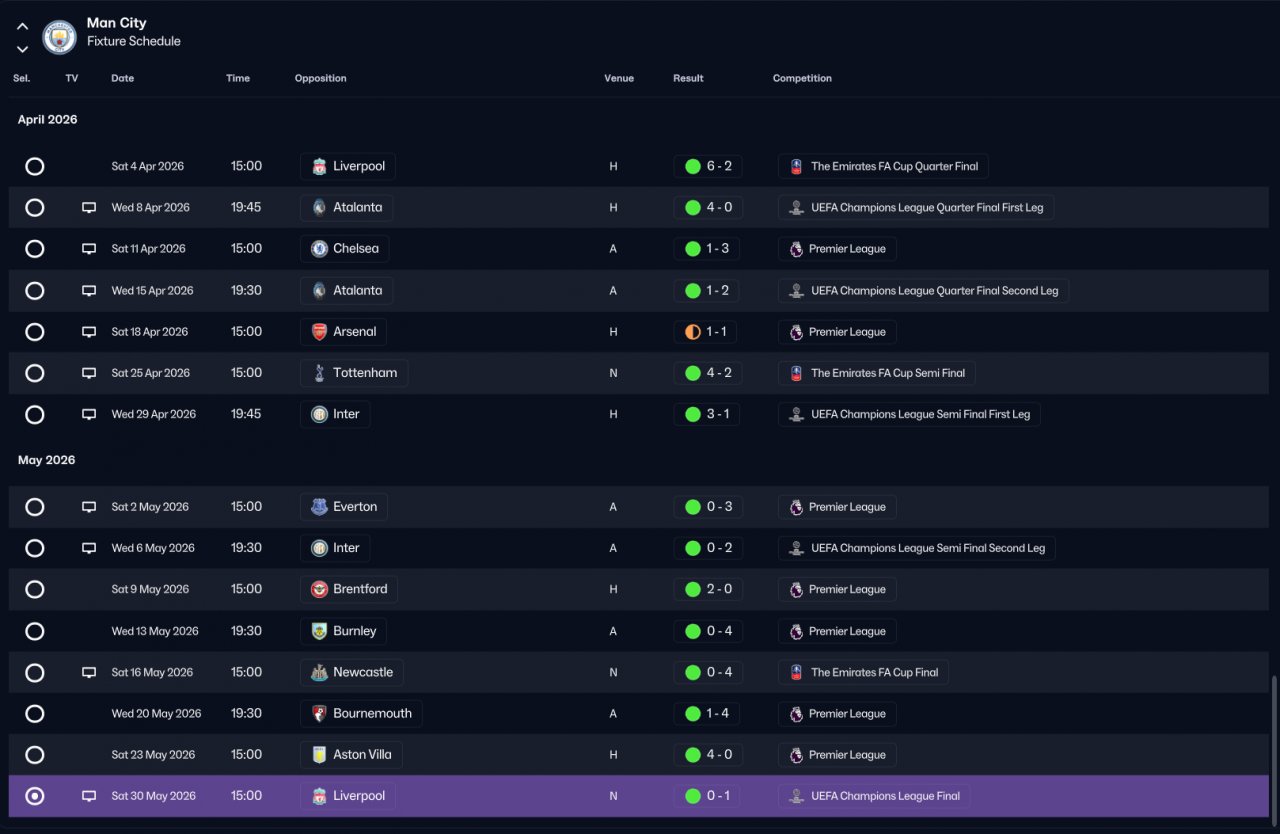The width and height of the screenshot is (1280, 834).
Task: Click the Brentford club crest icon
Action: pyautogui.click(x=319, y=589)
